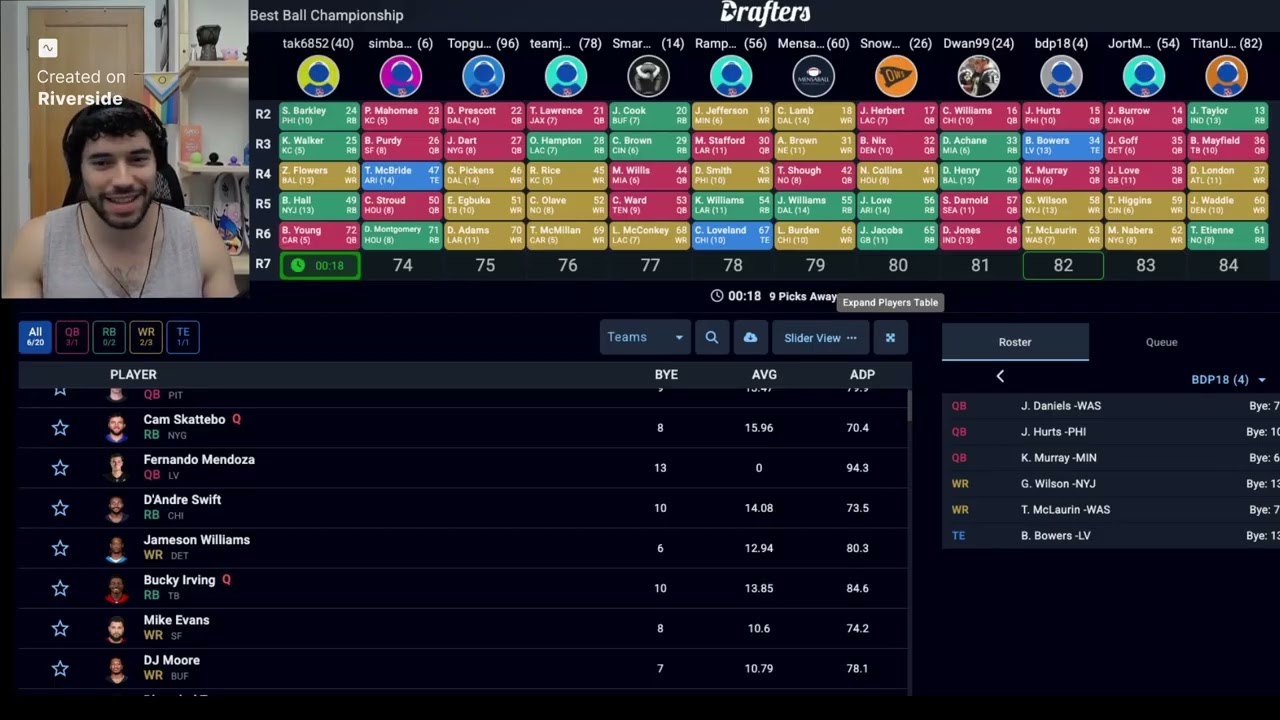Open Mike Evans' player headshot
1280x720 pixels.
click(x=117, y=628)
